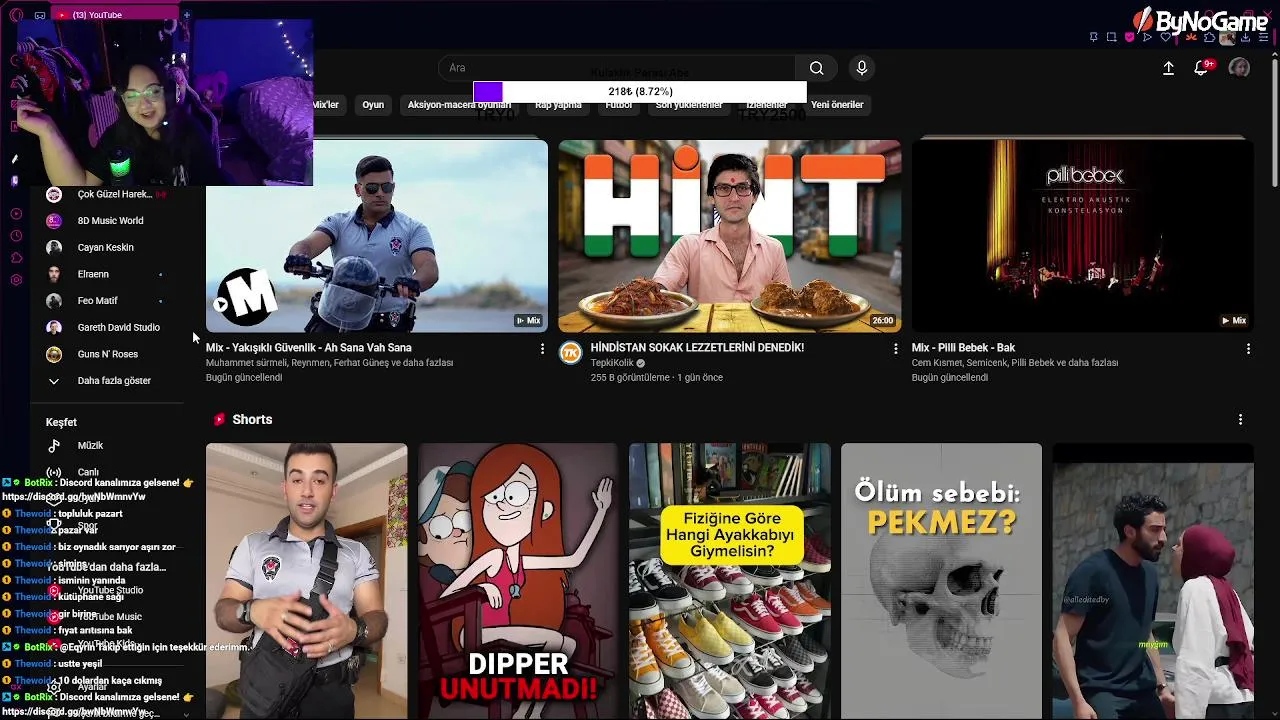Open Cayan Keskin subscription
Image resolution: width=1280 pixels, height=720 pixels.
click(105, 248)
